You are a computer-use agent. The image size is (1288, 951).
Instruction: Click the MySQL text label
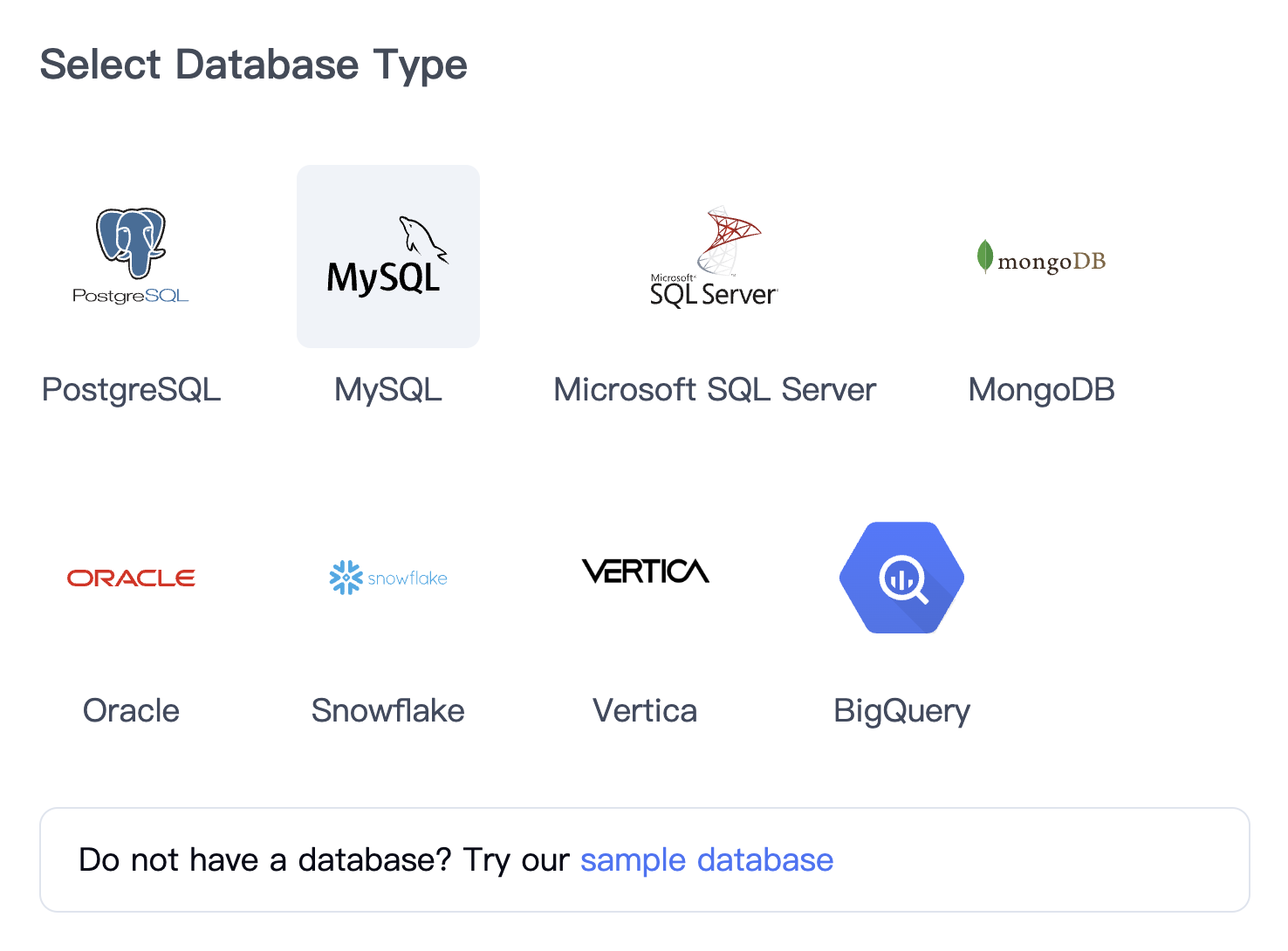(x=388, y=390)
